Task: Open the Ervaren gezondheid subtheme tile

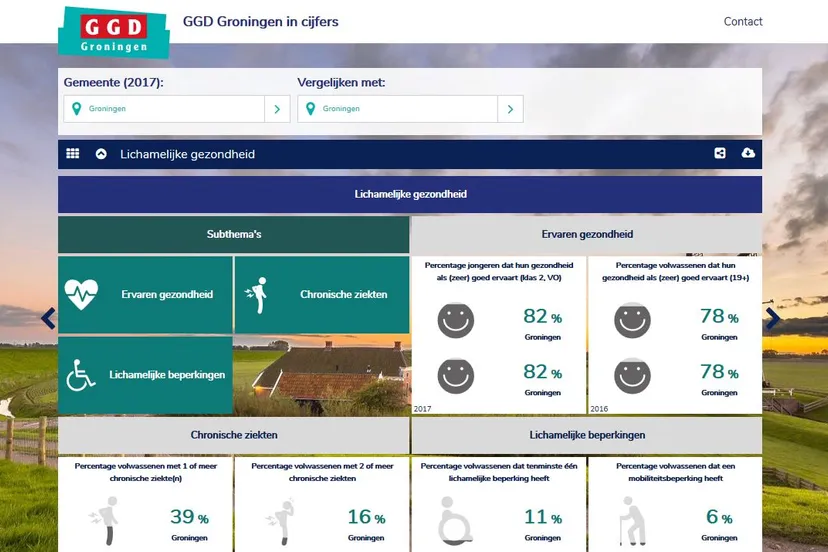Action: 145,295
